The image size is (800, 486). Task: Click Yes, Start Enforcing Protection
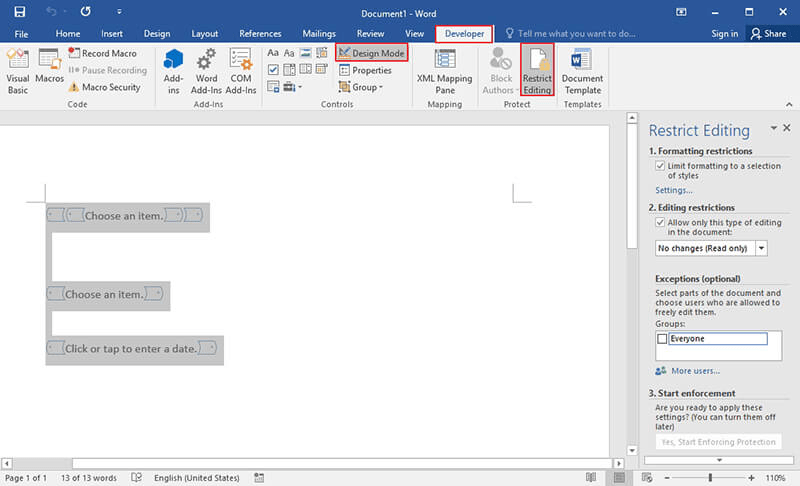pos(718,442)
